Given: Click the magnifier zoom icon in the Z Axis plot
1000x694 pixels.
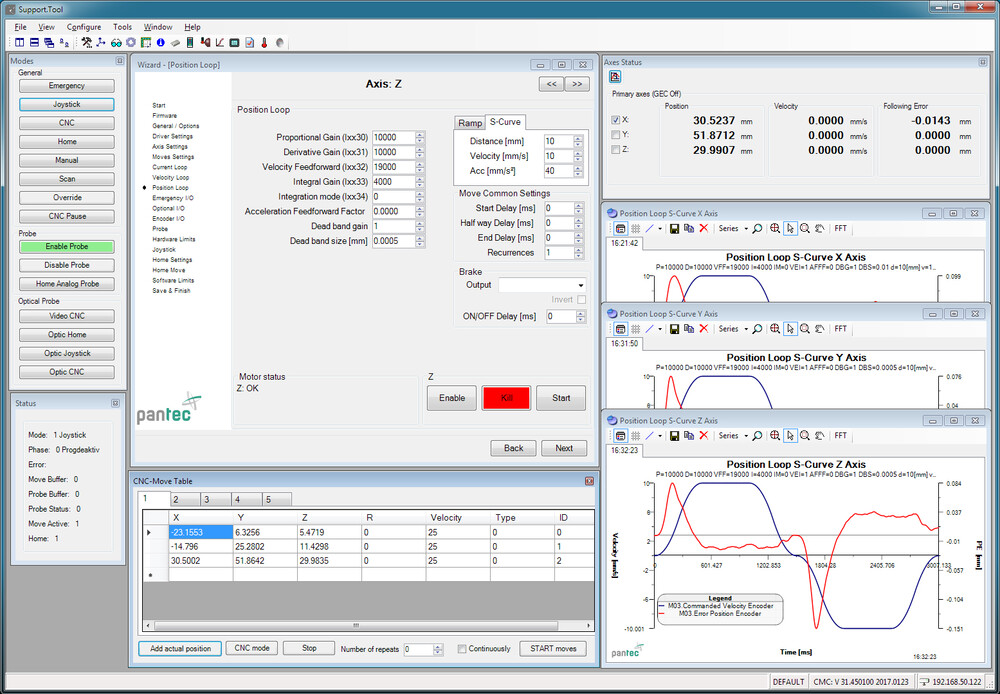Looking at the screenshot, I should (x=758, y=435).
